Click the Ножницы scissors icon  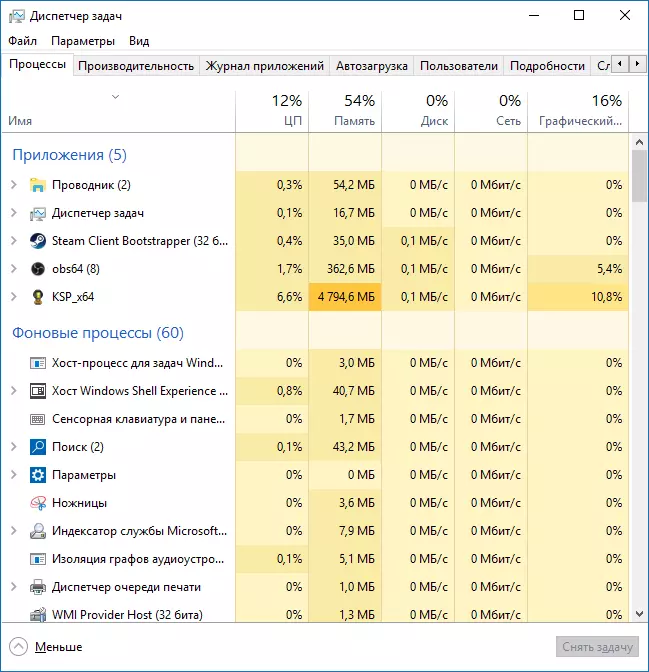(x=38, y=503)
